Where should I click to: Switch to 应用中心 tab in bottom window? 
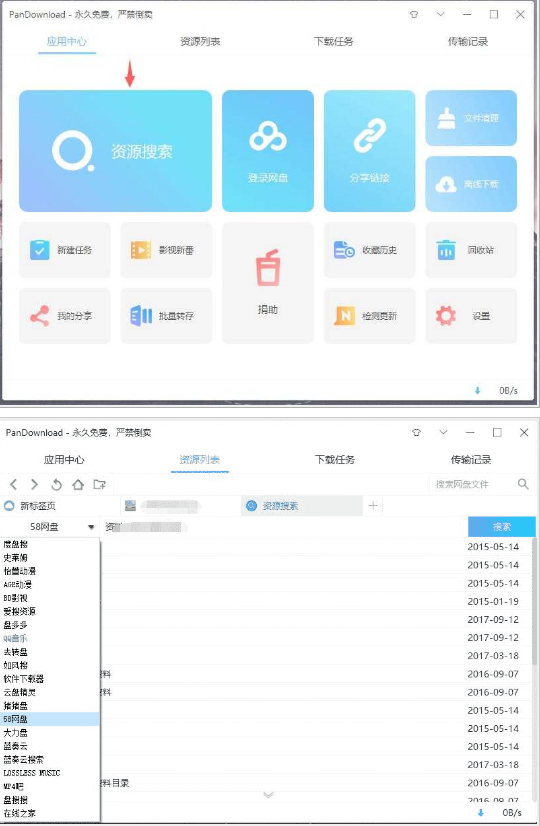(x=64, y=459)
